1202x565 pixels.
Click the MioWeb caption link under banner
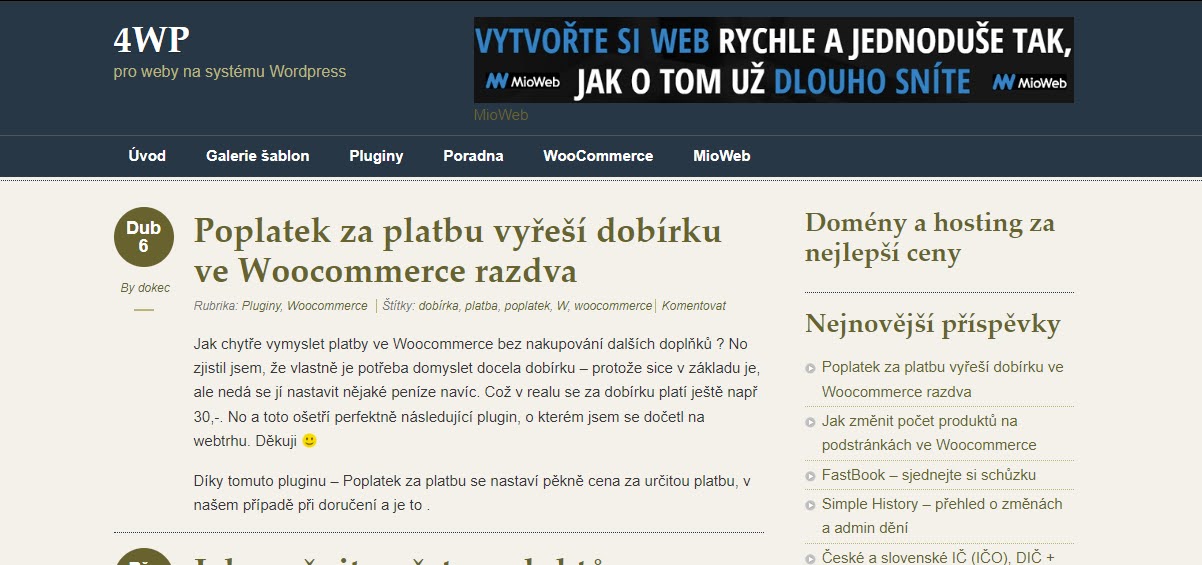(x=501, y=115)
